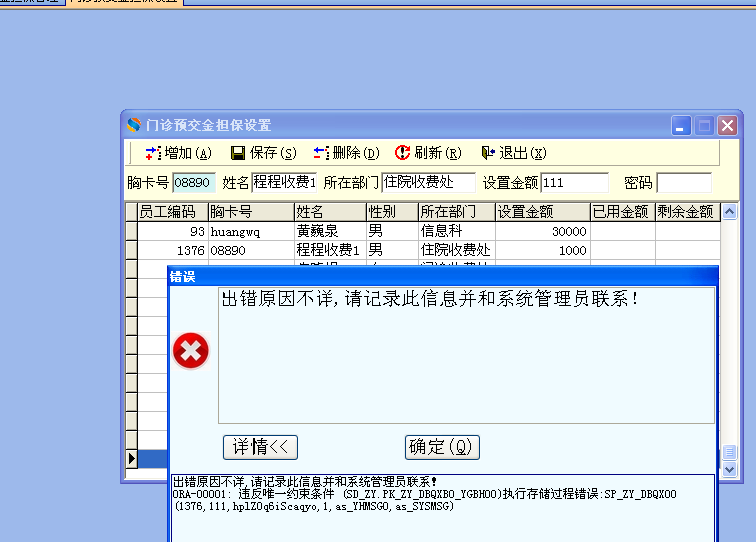This screenshot has width=756, height=542.
Task: Minimize the 门诊预交金担保设置 window
Action: coord(681,125)
